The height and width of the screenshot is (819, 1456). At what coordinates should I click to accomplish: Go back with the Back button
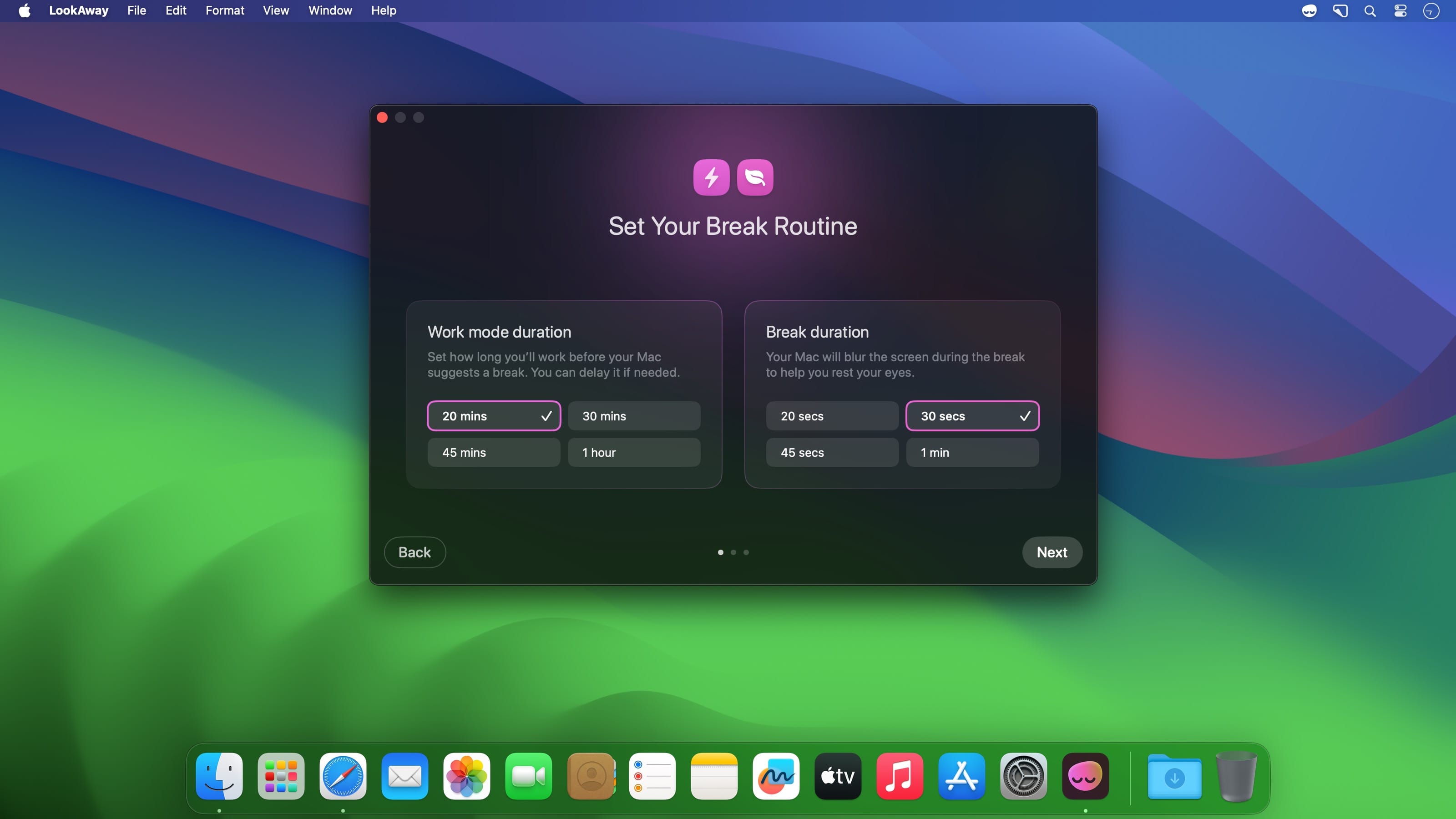(415, 552)
